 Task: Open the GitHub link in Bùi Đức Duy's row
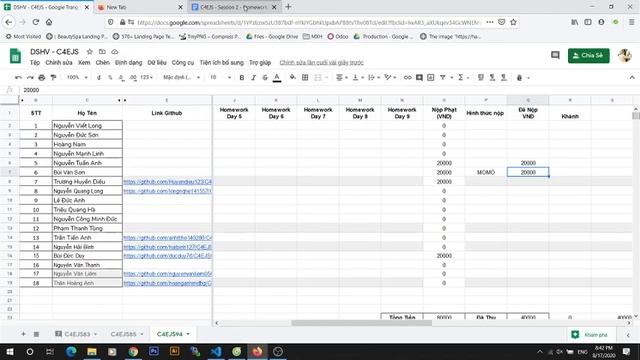click(167, 256)
